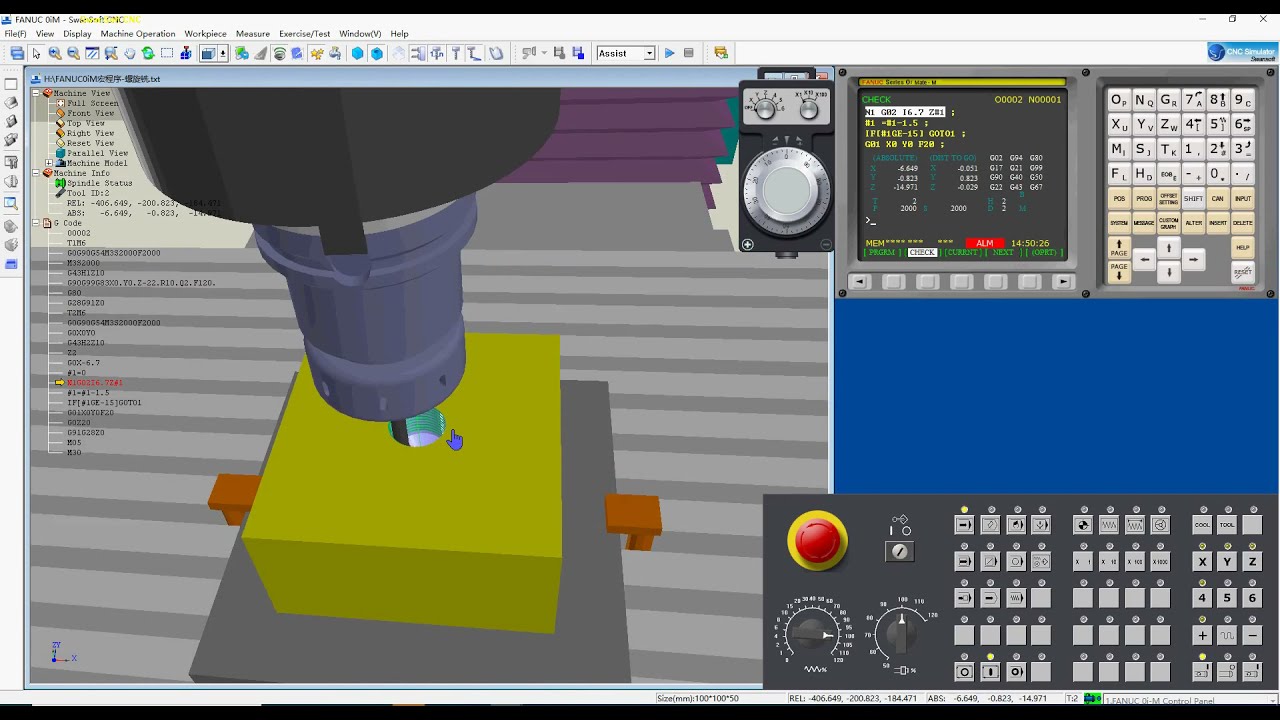1280x720 pixels.
Task: Open the view cube dropdown arrow in toolbar
Action: tap(222, 53)
